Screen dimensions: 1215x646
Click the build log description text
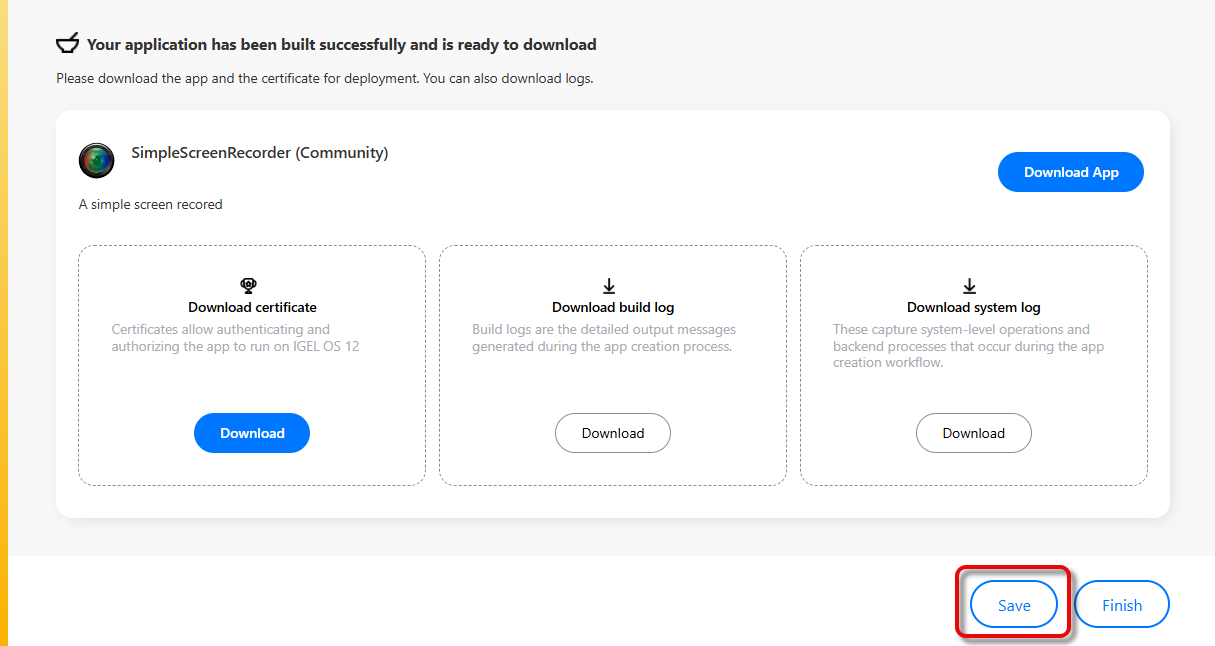pos(605,338)
